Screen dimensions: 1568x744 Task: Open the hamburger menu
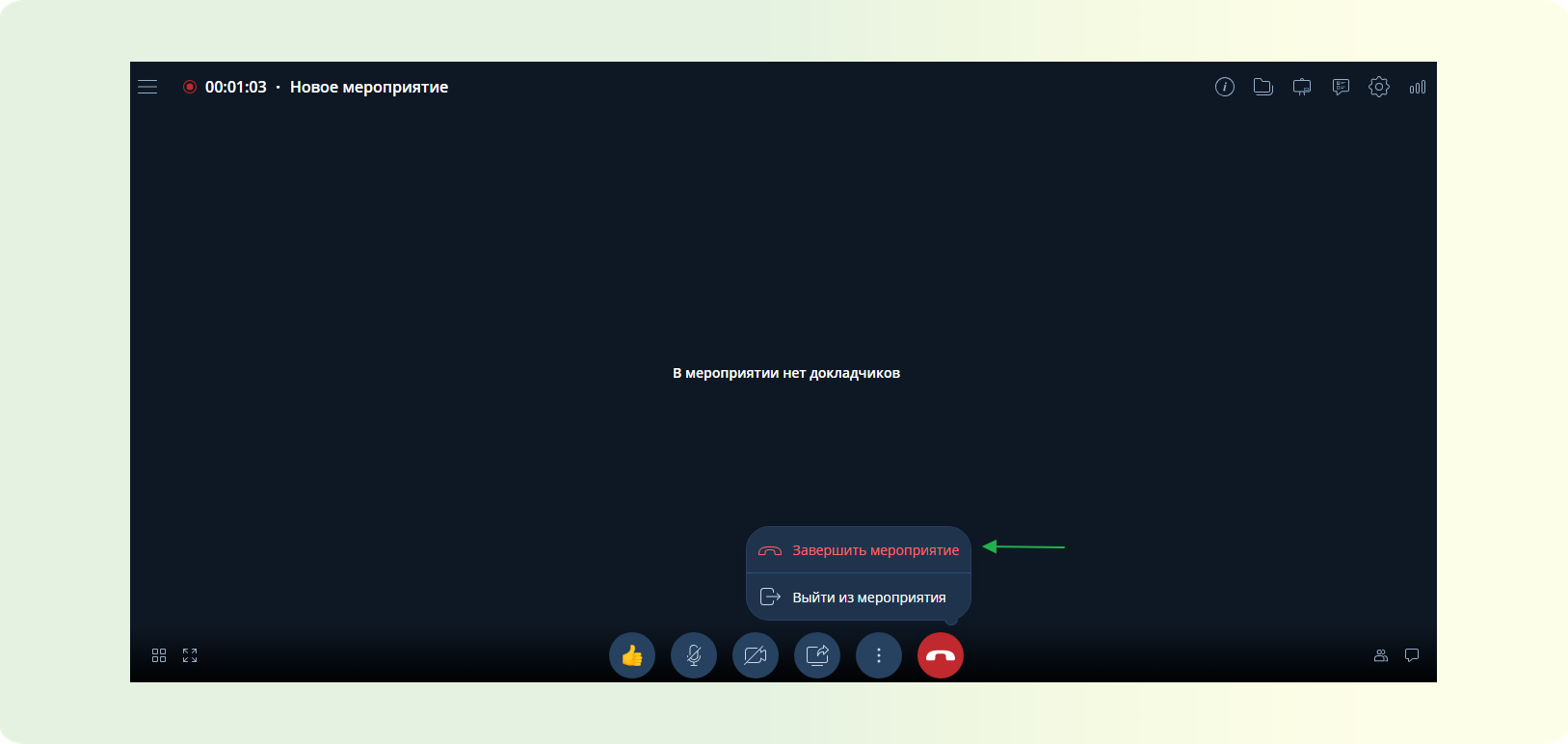[147, 87]
